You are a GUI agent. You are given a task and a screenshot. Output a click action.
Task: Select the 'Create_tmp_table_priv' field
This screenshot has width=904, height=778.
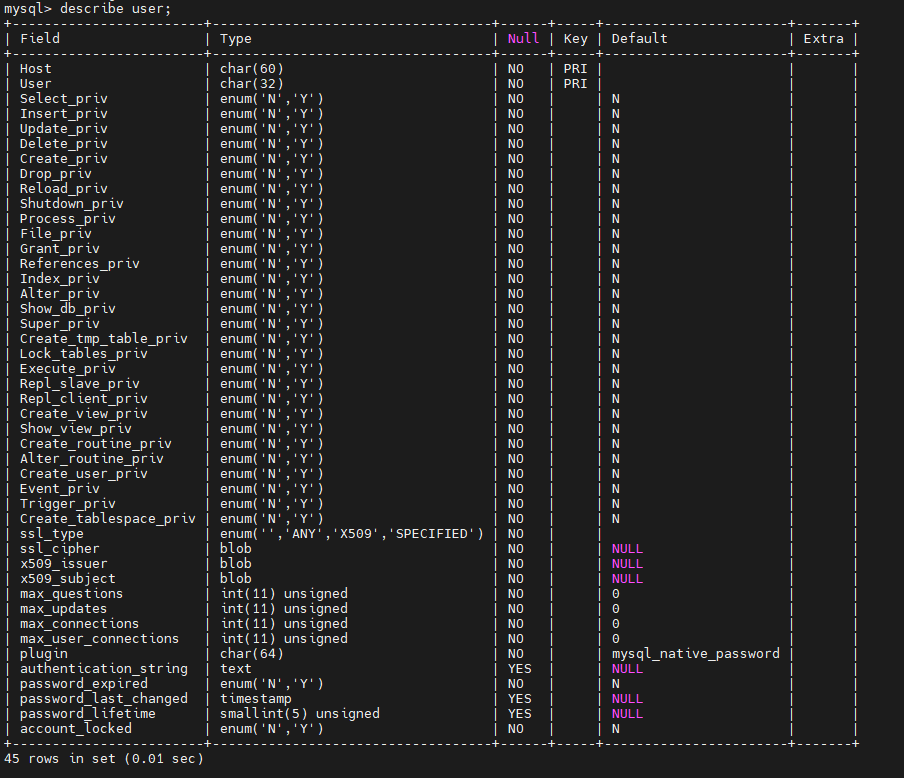point(104,339)
